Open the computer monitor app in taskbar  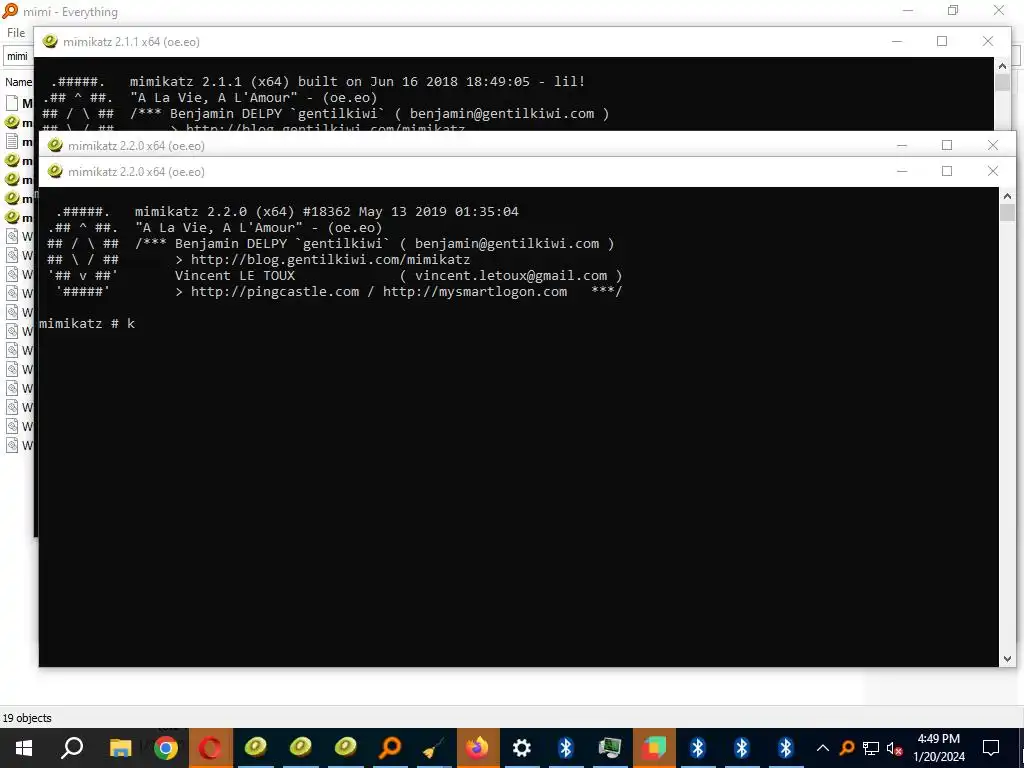pyautogui.click(x=610, y=748)
